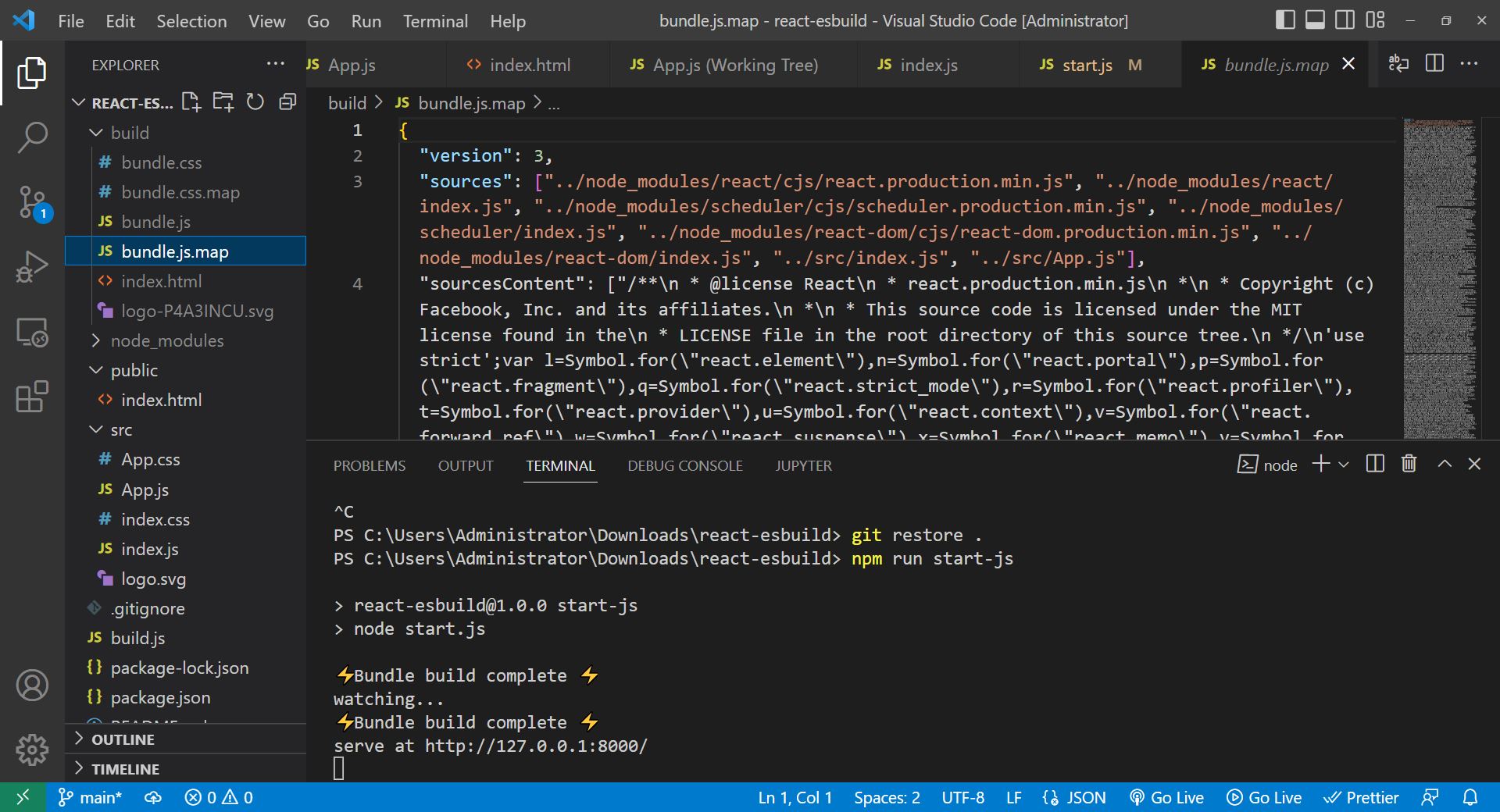This screenshot has width=1500, height=812.
Task: Open the Search view in activity bar
Action: [32, 137]
